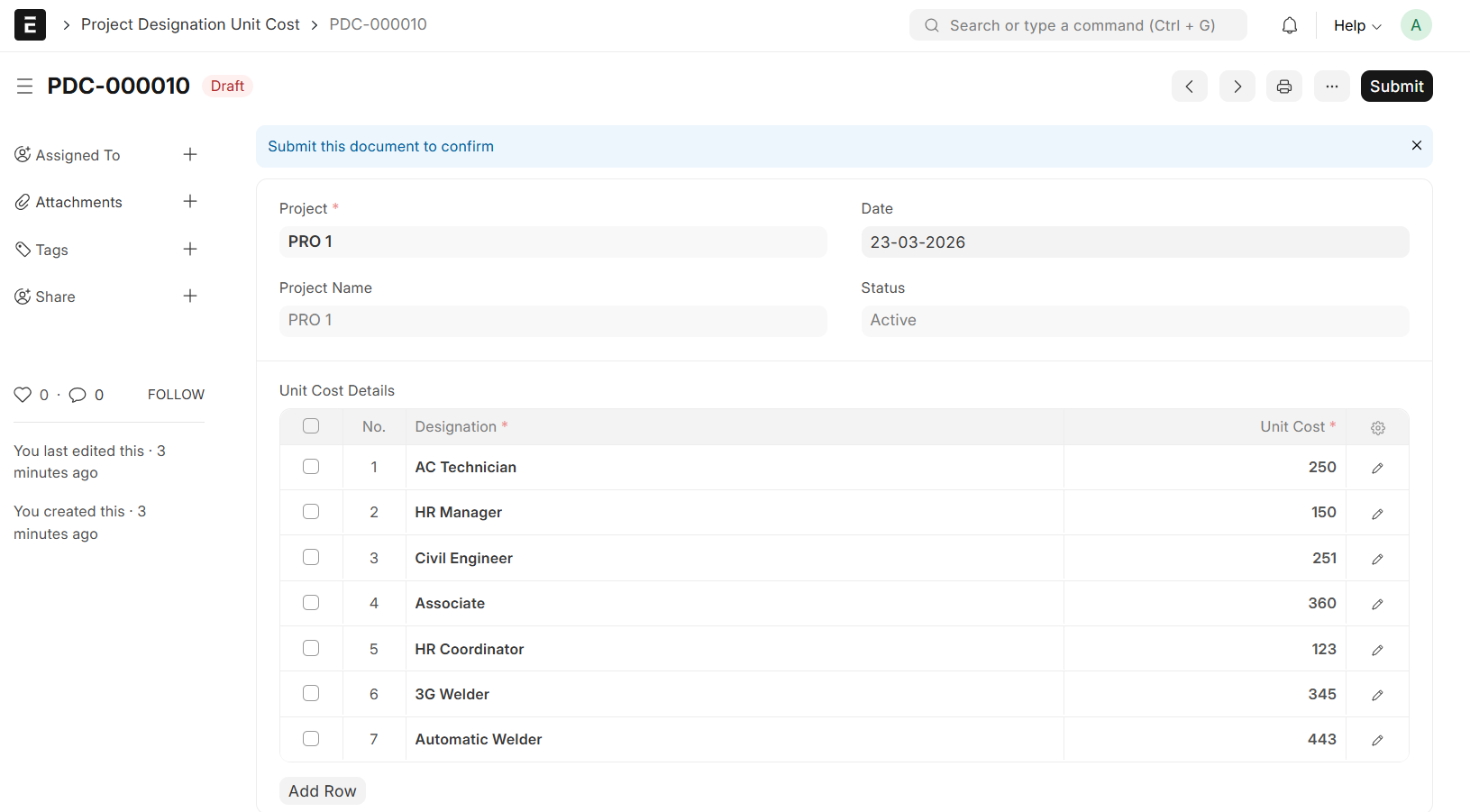Dismiss the submit confirmation banner
1470x812 pixels.
pos(1416,146)
